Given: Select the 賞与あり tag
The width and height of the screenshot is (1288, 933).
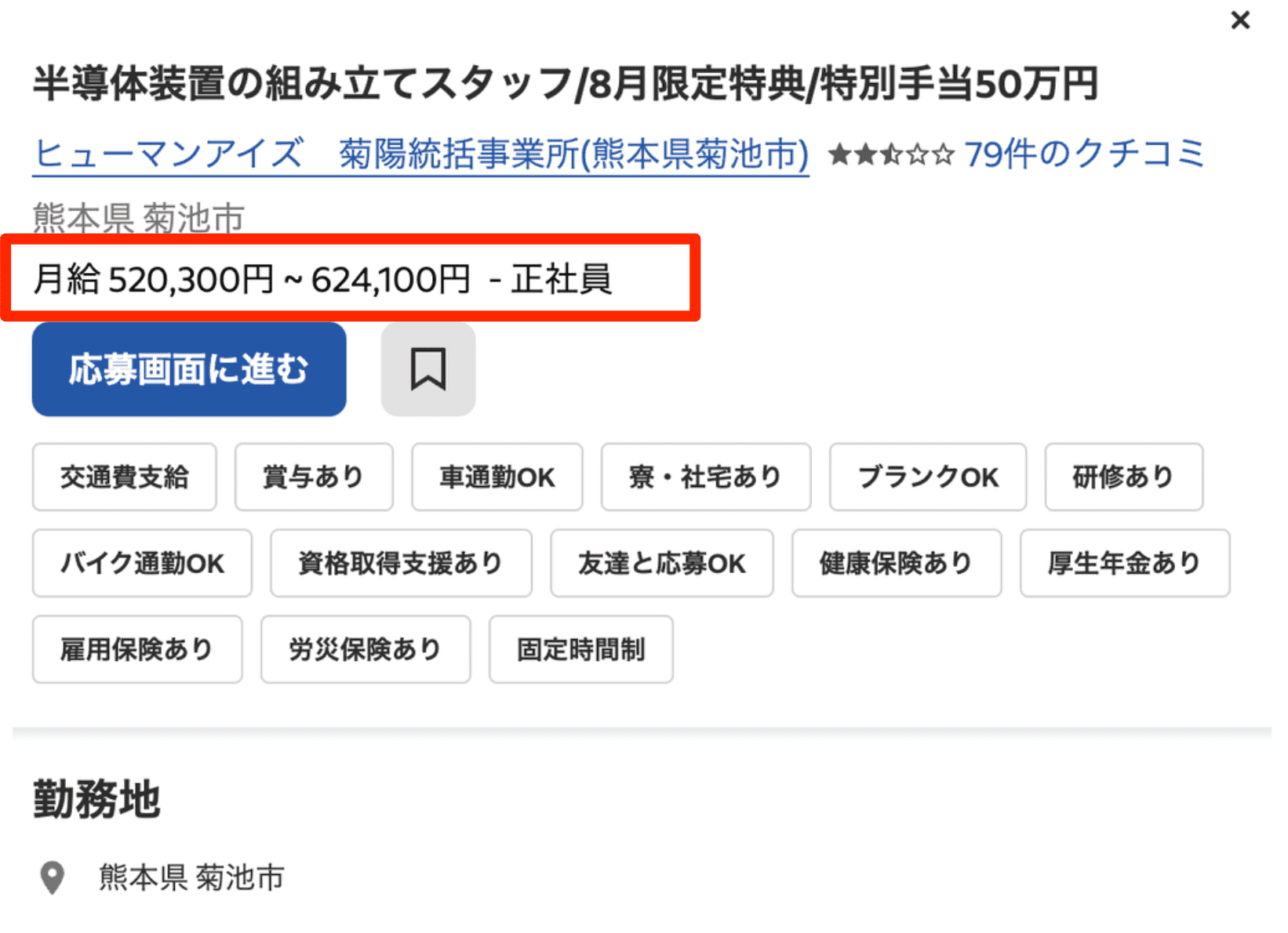Looking at the screenshot, I should click(314, 477).
